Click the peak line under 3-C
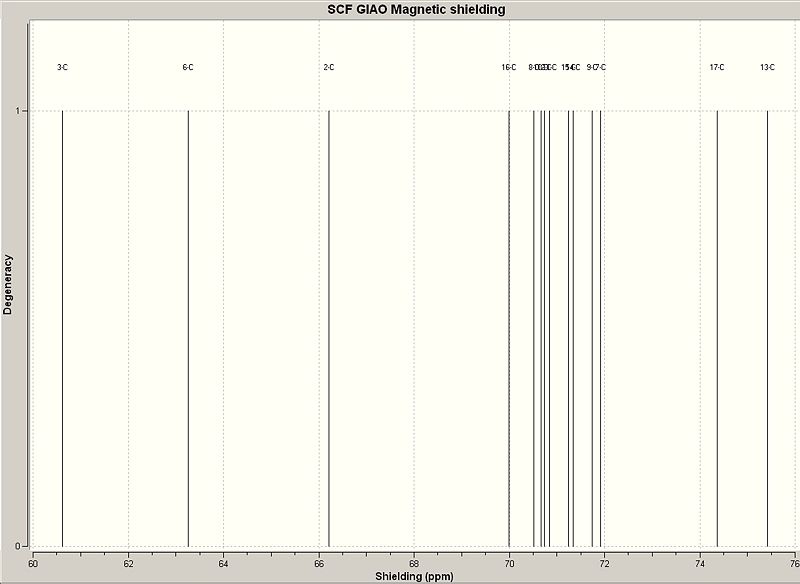800x584 pixels. point(62,328)
